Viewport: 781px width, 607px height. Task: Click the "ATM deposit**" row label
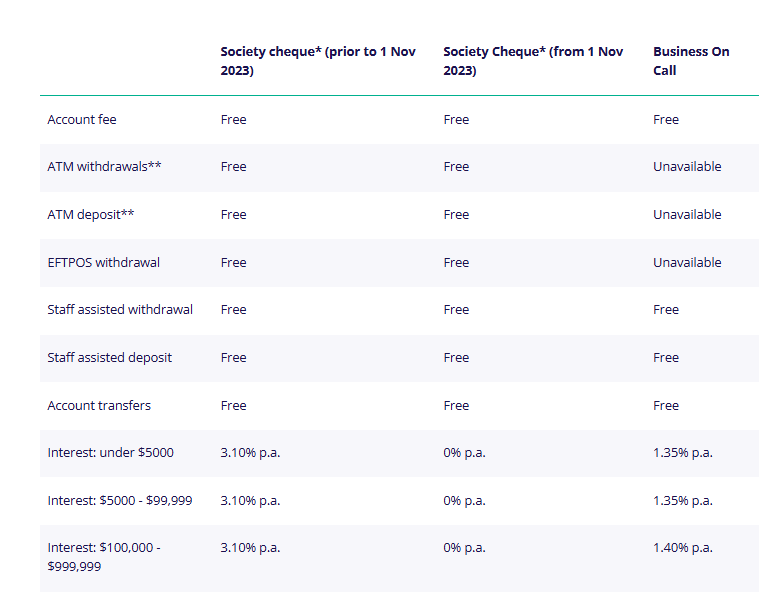click(x=91, y=215)
